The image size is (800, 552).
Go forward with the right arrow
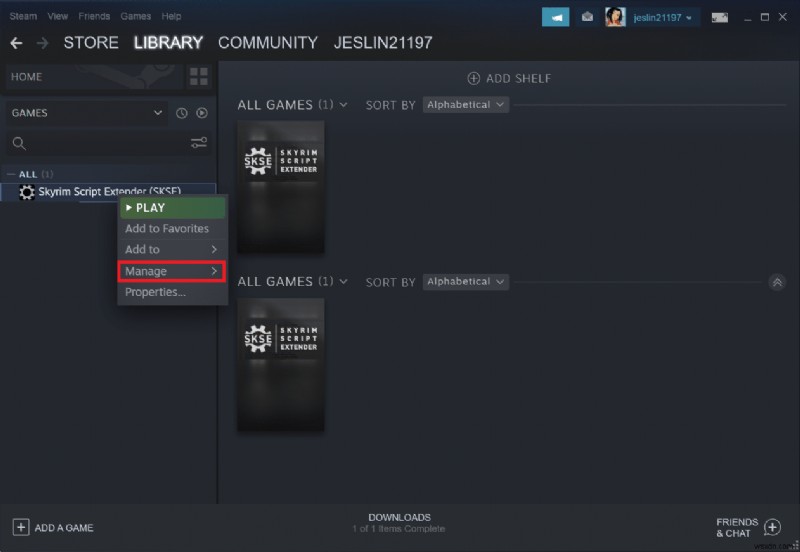pos(43,43)
